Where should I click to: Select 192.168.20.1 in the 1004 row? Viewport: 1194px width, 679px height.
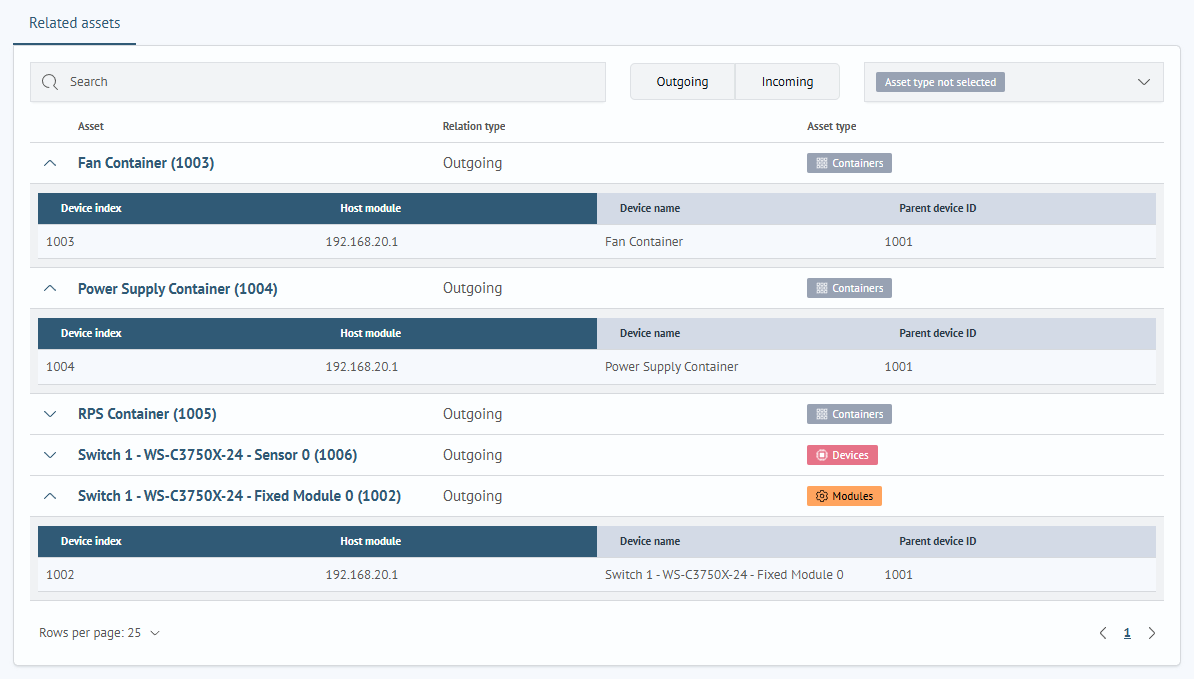tap(362, 367)
